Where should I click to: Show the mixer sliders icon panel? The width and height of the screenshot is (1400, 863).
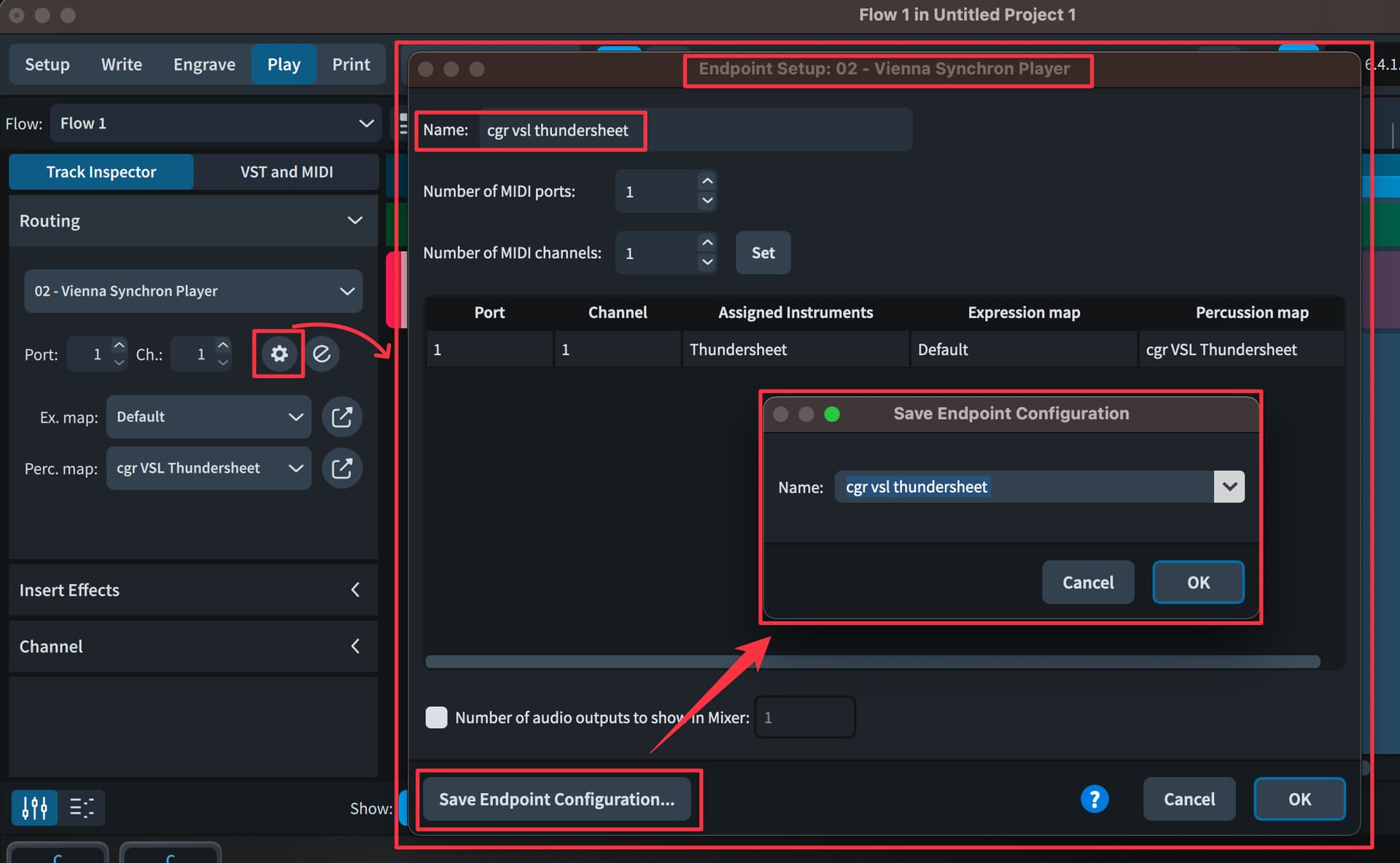(34, 808)
